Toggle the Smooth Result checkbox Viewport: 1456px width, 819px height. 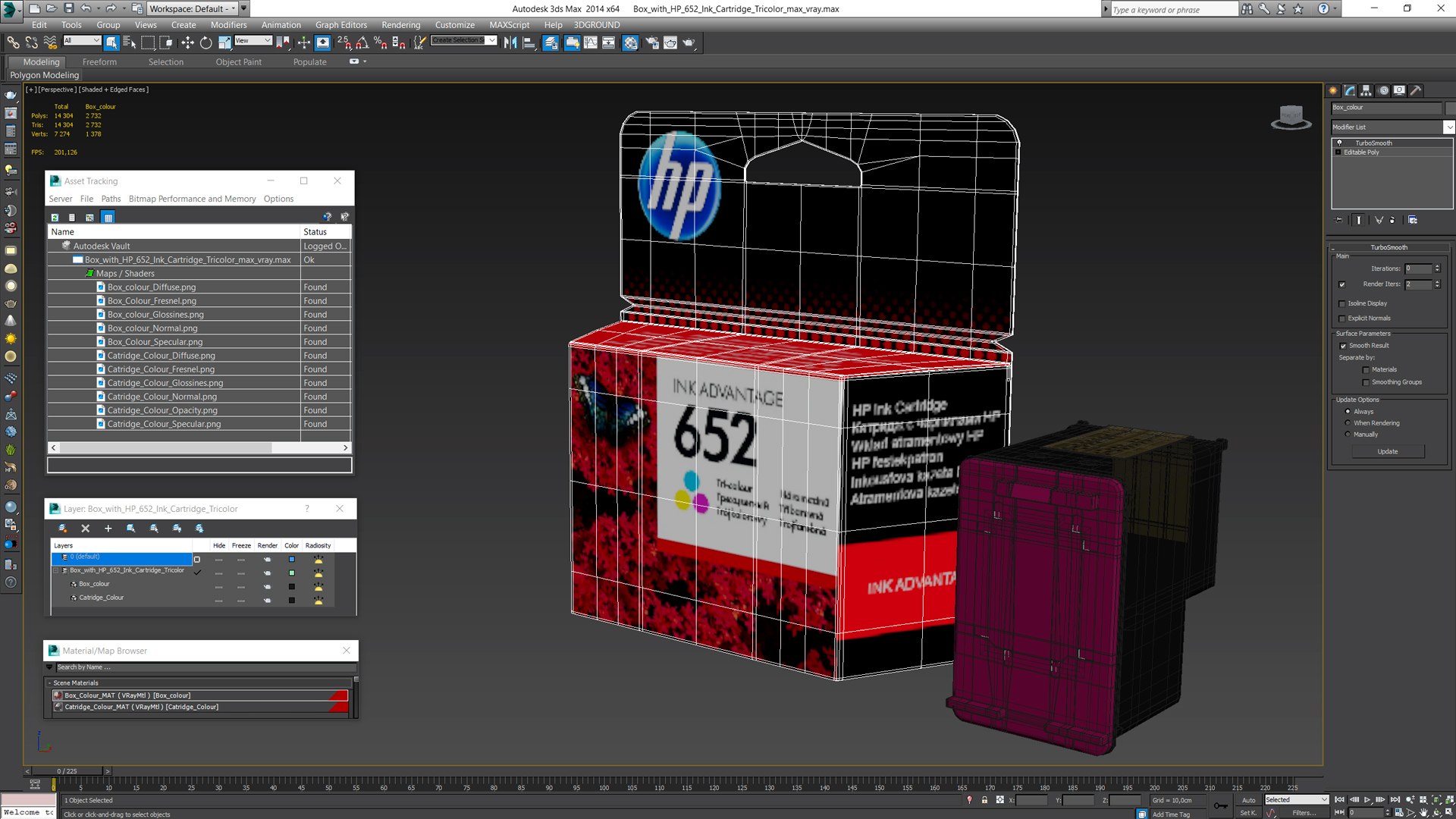[1342, 346]
